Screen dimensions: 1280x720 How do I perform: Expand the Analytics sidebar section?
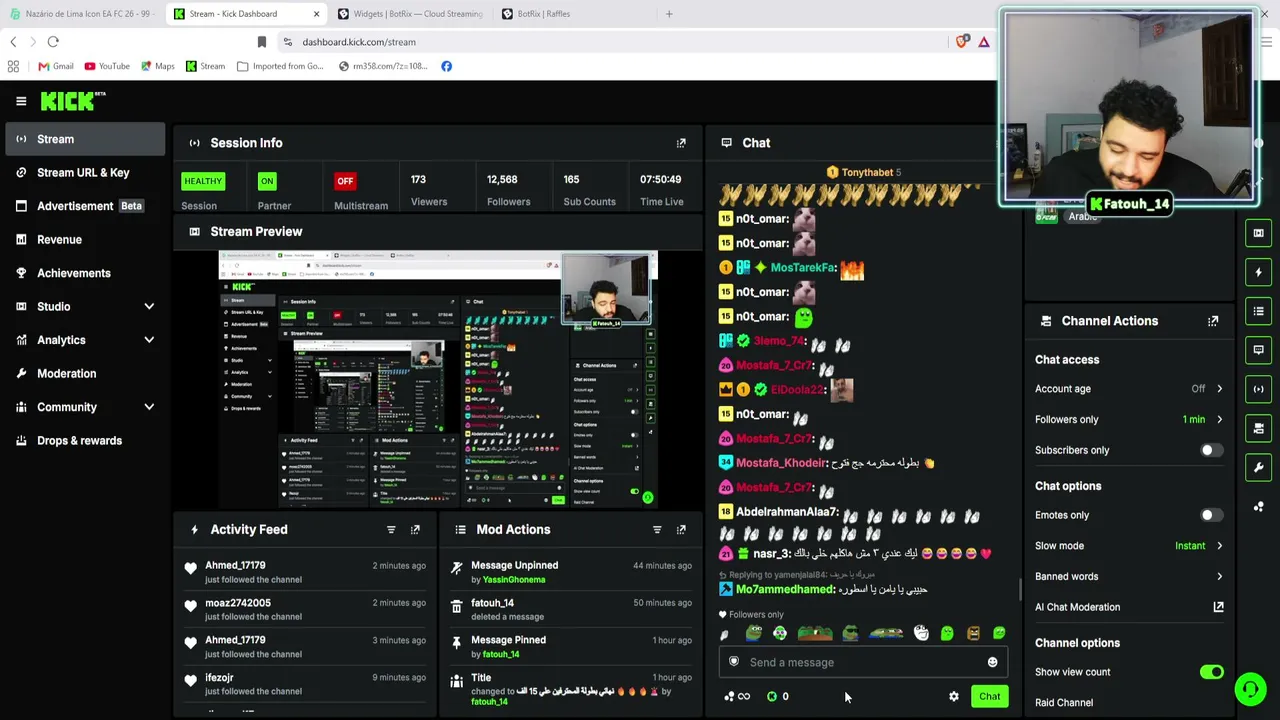point(85,340)
